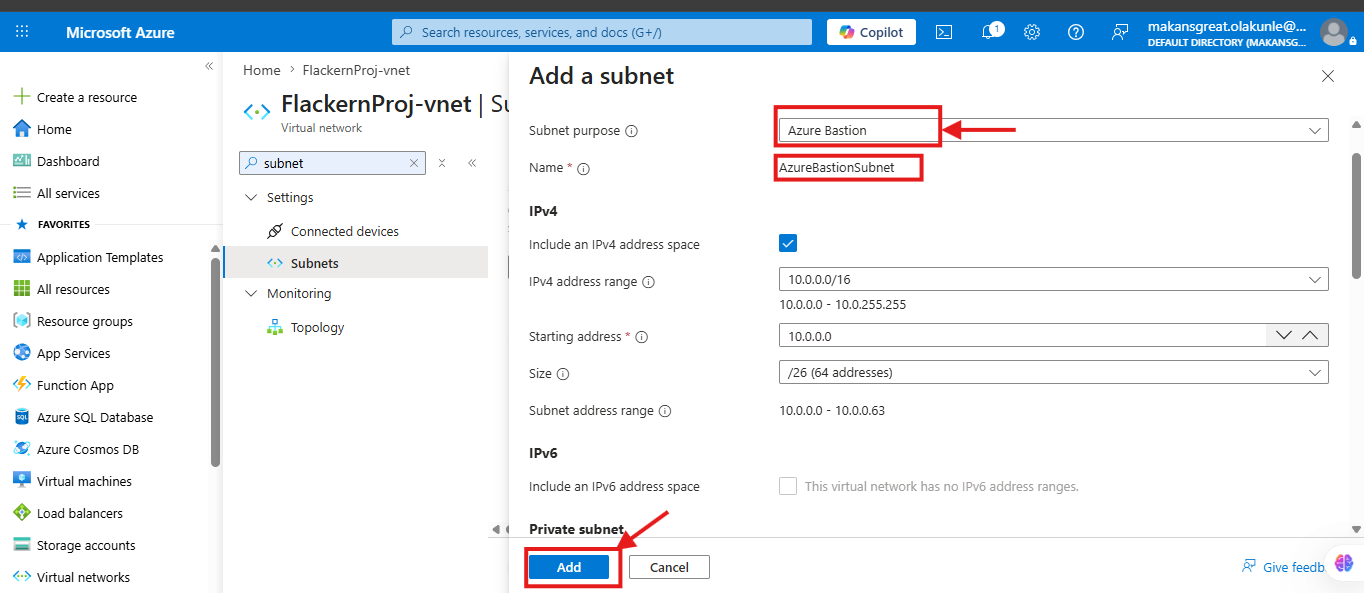
Task: Uncheck Include an IPv4 address space
Action: [788, 243]
